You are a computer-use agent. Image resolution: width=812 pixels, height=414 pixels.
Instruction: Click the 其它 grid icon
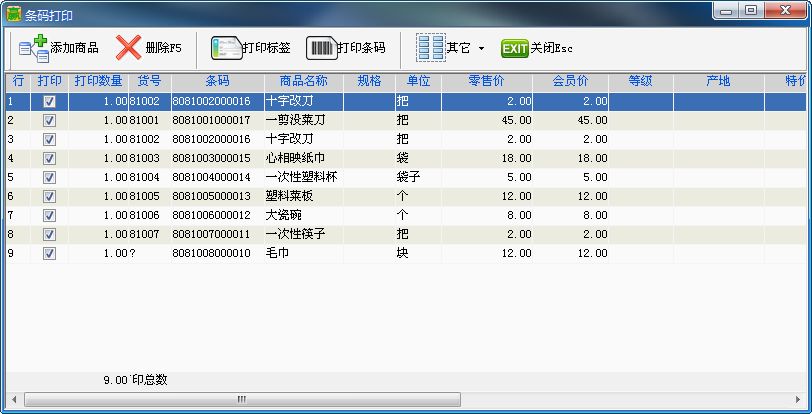pos(430,48)
